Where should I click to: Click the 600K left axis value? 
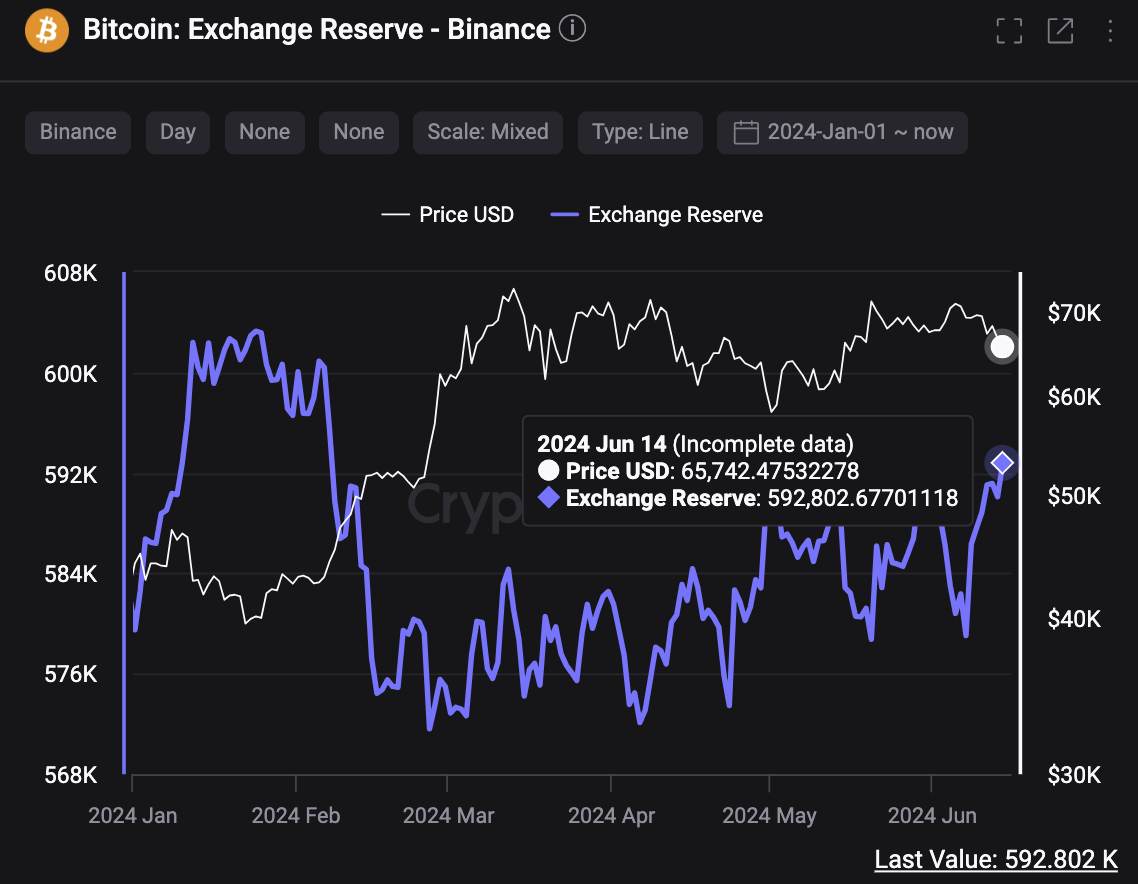[70, 375]
